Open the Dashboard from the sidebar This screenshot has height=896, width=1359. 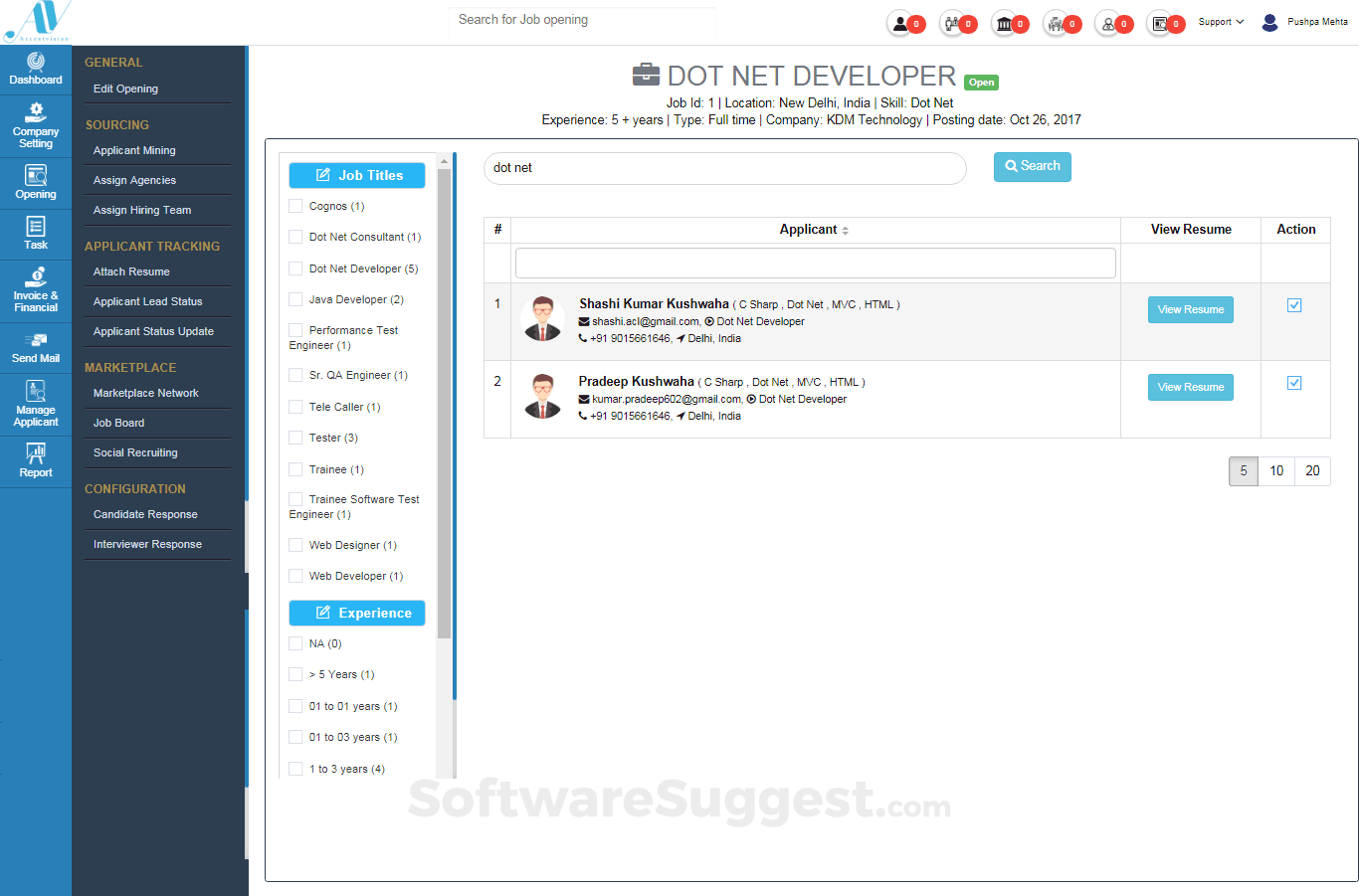pos(36,69)
